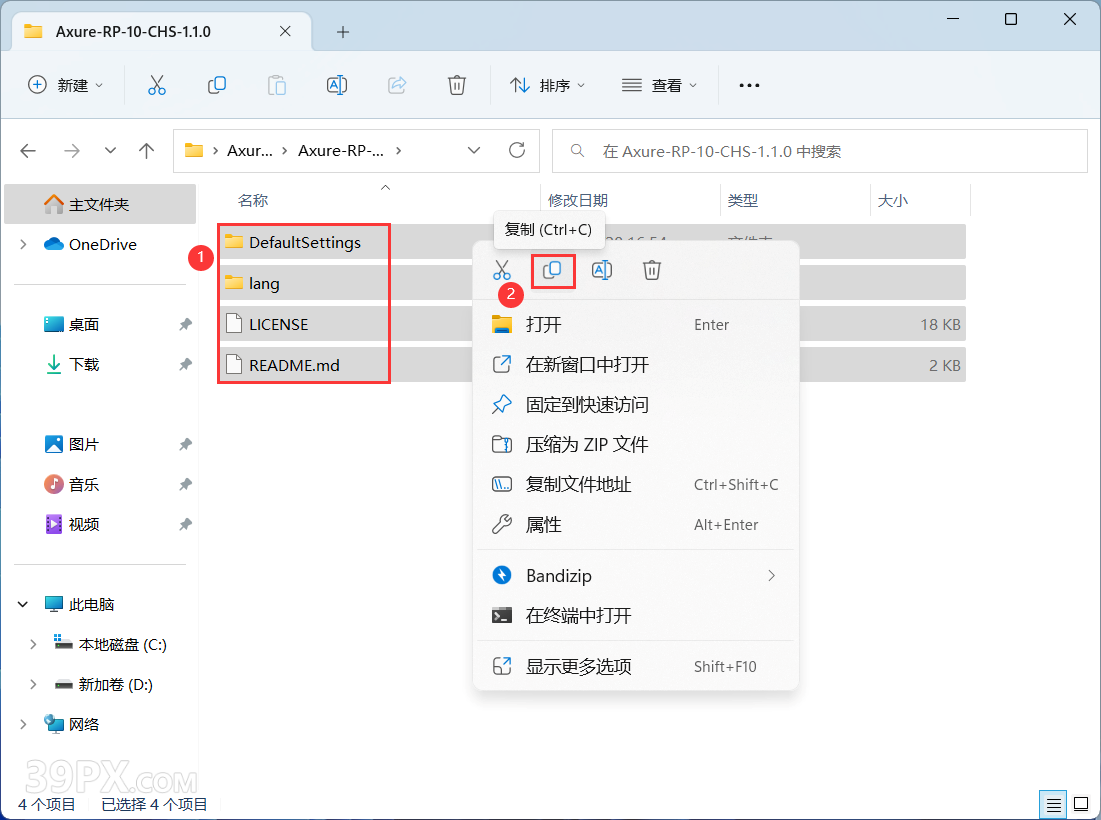This screenshot has width=1101, height=820.
Task: Click the Delete trash icon in the top toolbar
Action: coord(456,85)
